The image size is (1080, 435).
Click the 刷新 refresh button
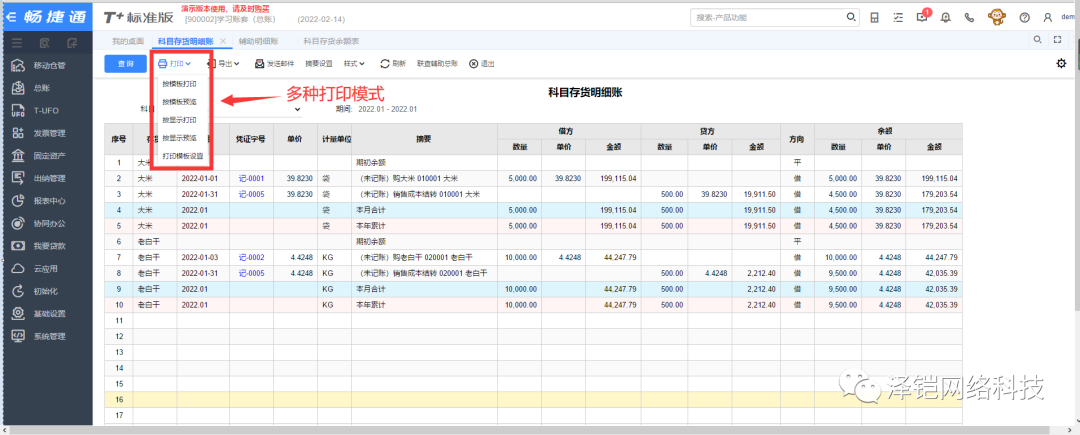pyautogui.click(x=393, y=63)
